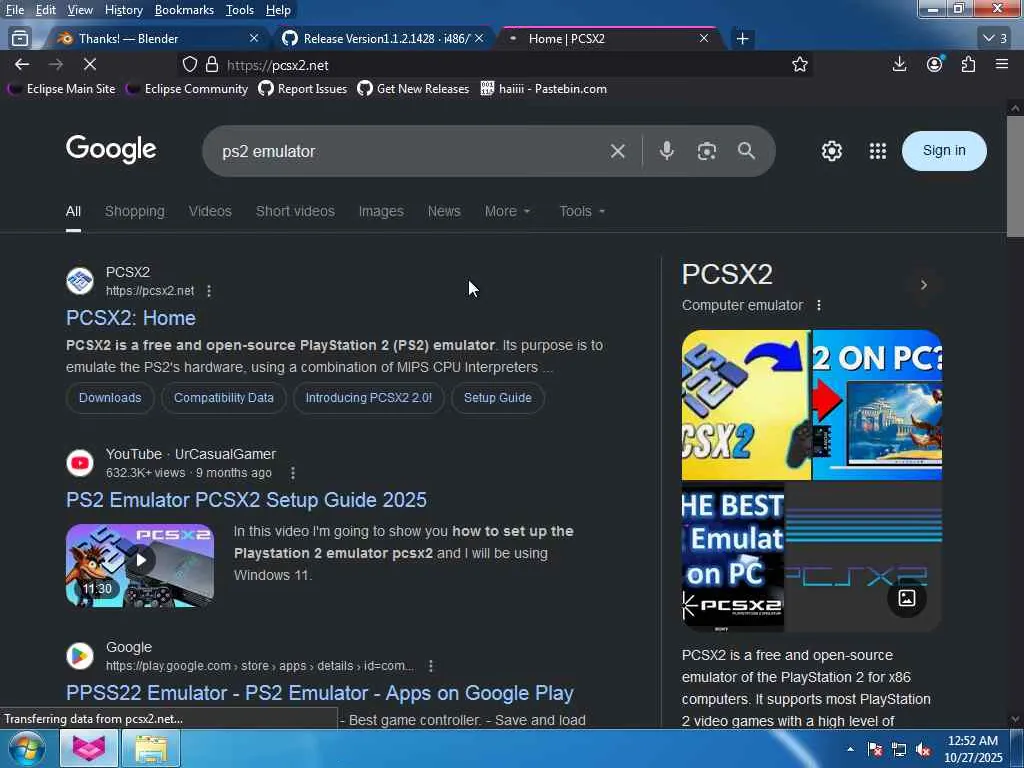The width and height of the screenshot is (1024, 768).
Task: Open the History menu
Action: click(123, 10)
